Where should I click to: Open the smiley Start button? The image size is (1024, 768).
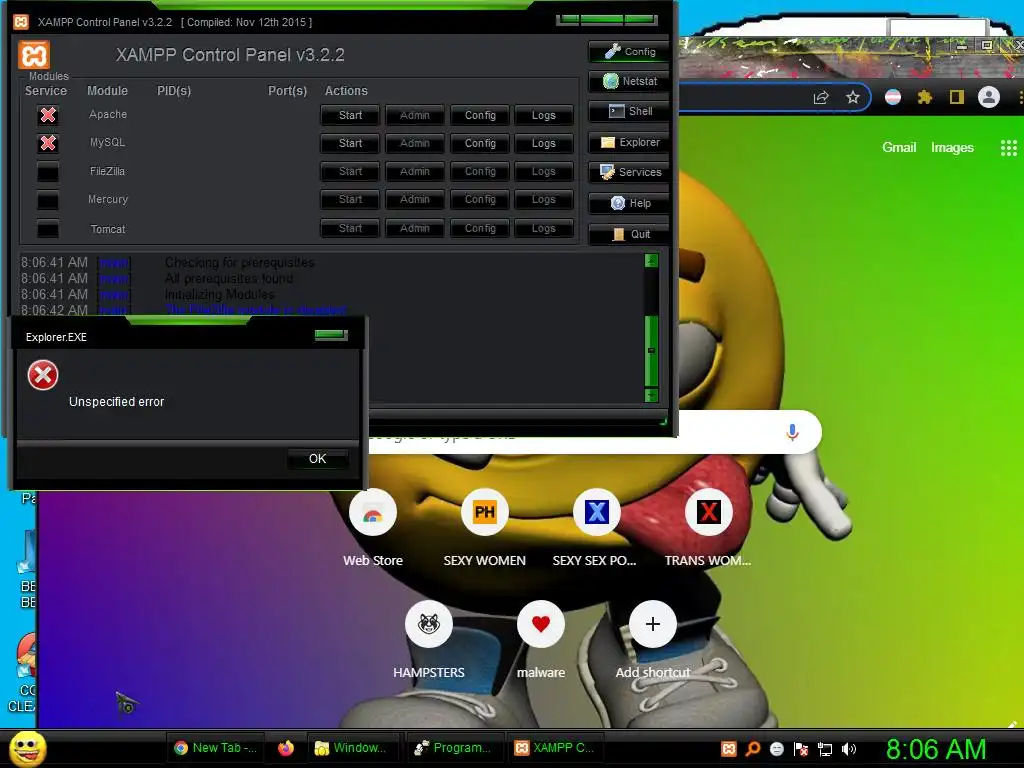(28, 748)
